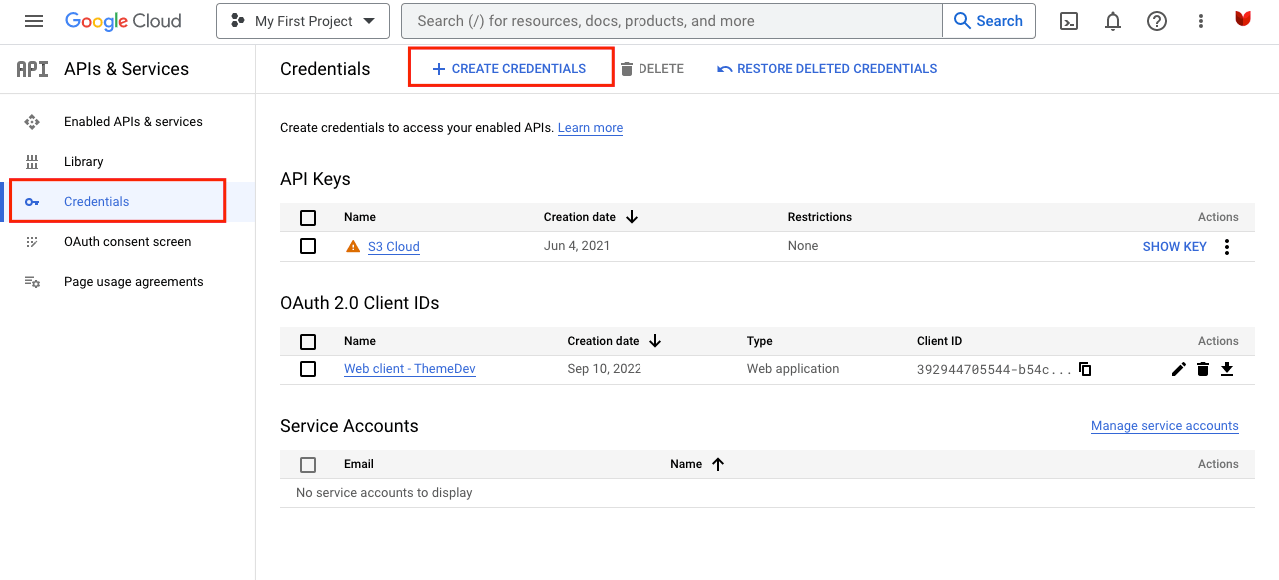The width and height of the screenshot is (1279, 580).
Task: Open the more options three-dot menu in header
Action: [1200, 20]
